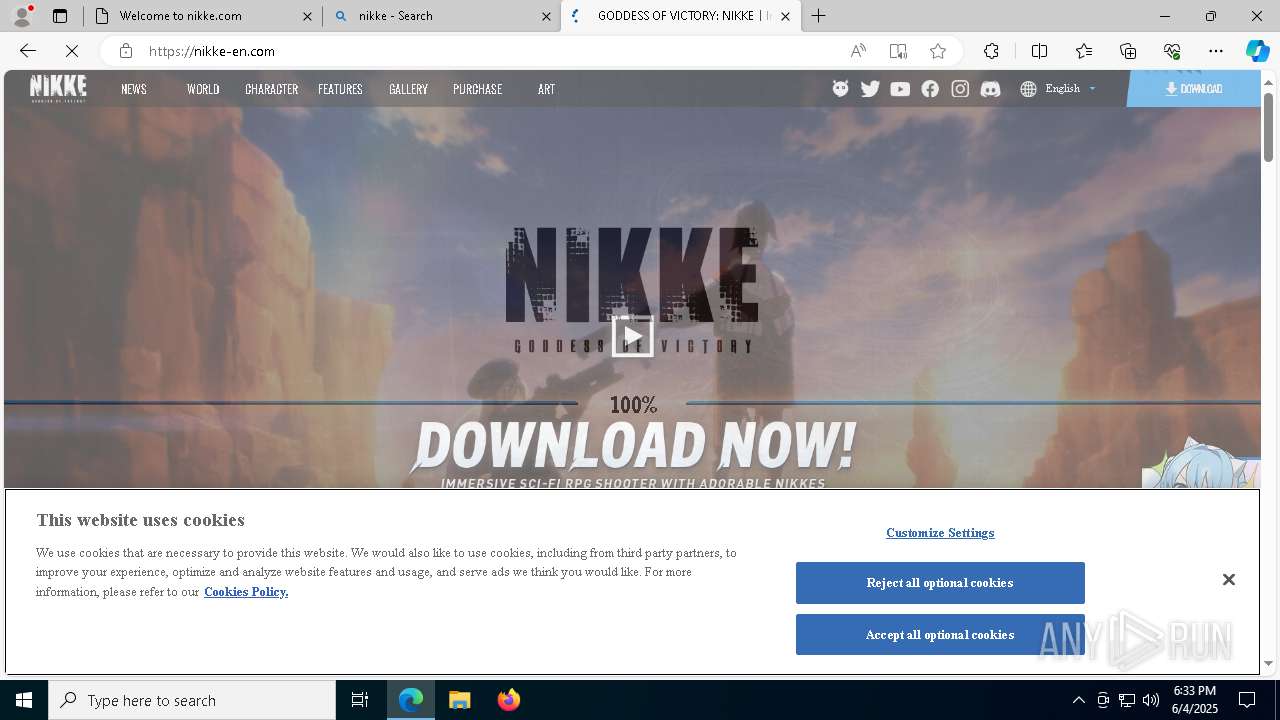Open the first social icon beside Twitter
1280x720 pixels.
[x=840, y=89]
